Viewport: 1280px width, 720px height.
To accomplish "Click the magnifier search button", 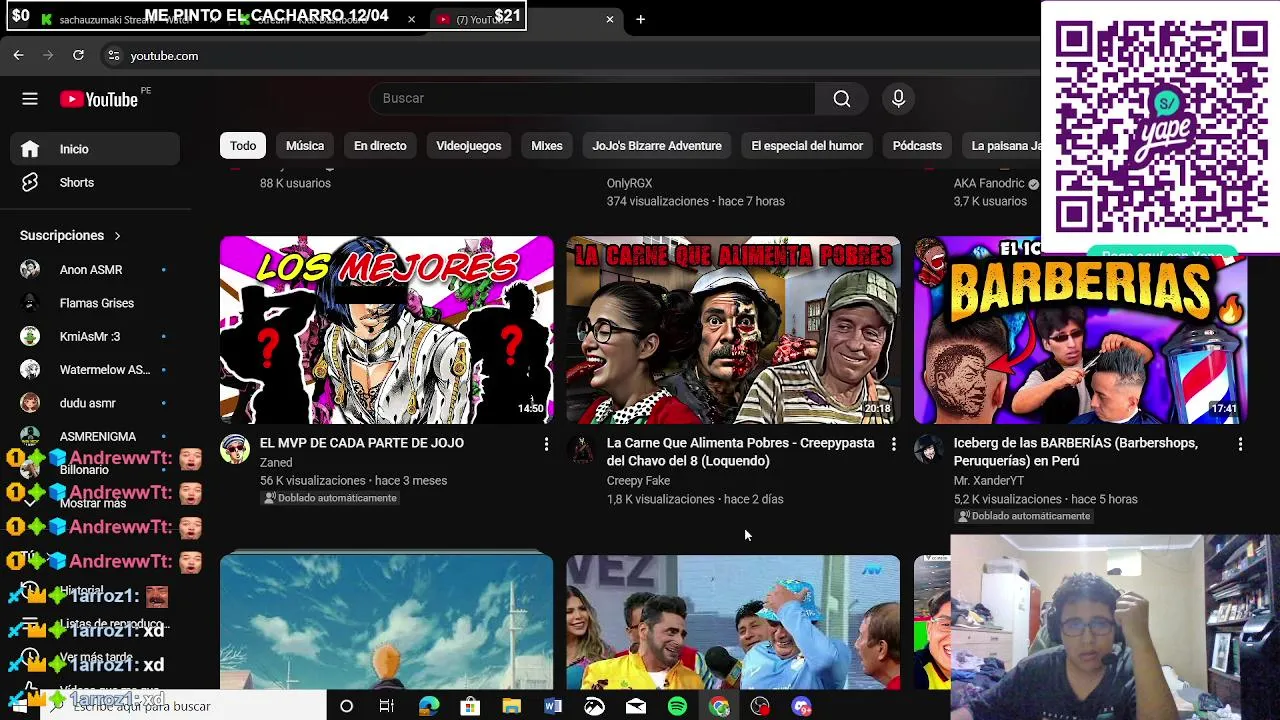I will [842, 98].
